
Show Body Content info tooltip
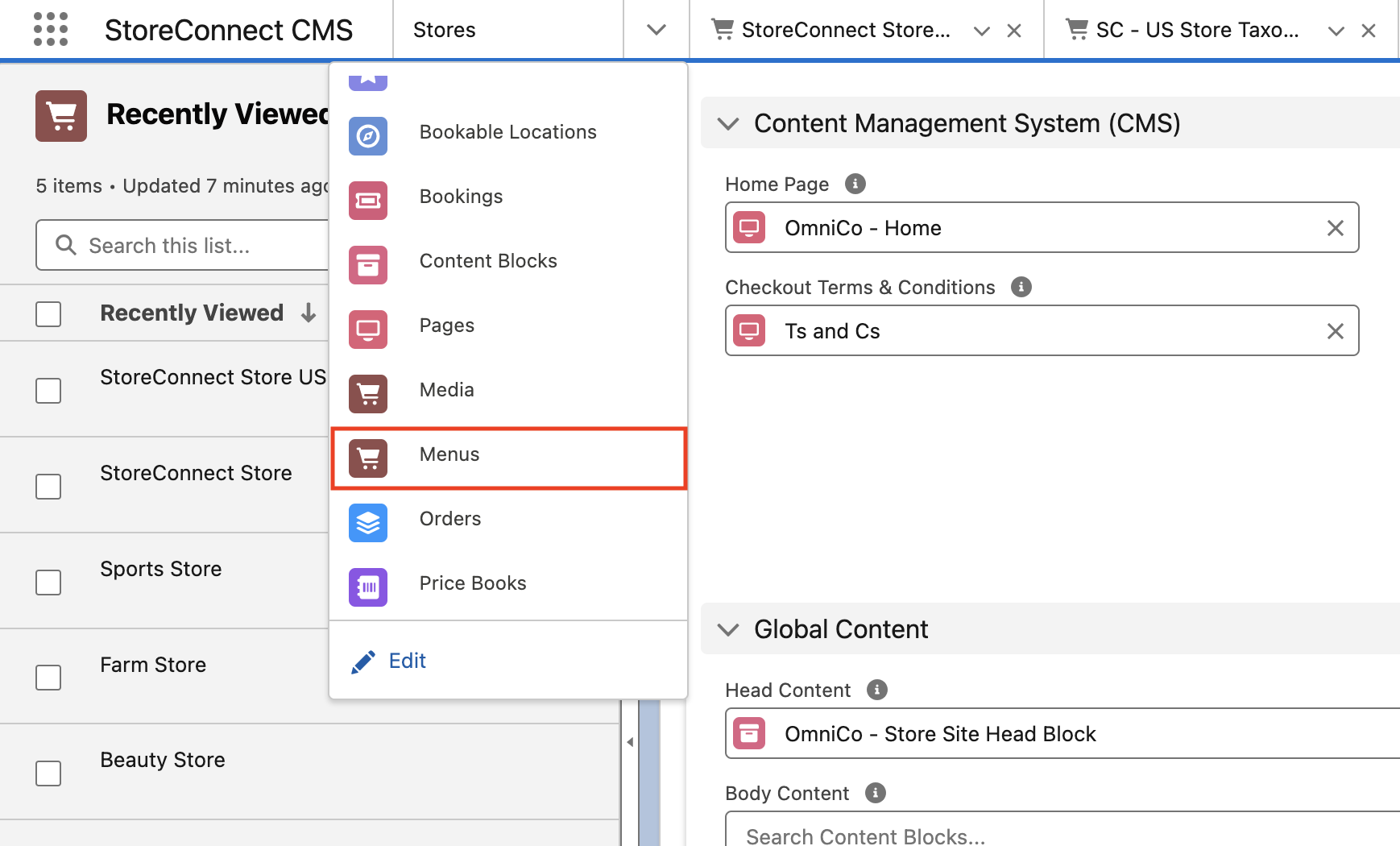click(x=876, y=793)
